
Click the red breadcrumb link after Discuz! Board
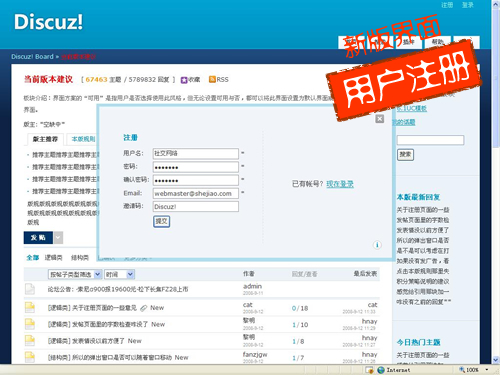coord(78,57)
